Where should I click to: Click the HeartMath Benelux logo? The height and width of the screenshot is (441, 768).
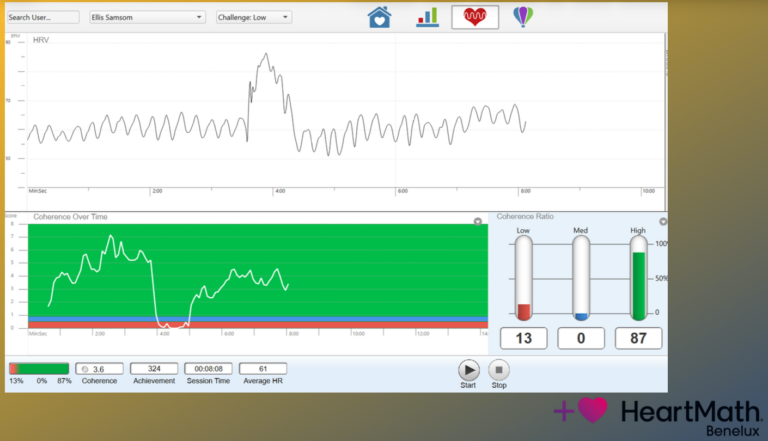(x=658, y=416)
